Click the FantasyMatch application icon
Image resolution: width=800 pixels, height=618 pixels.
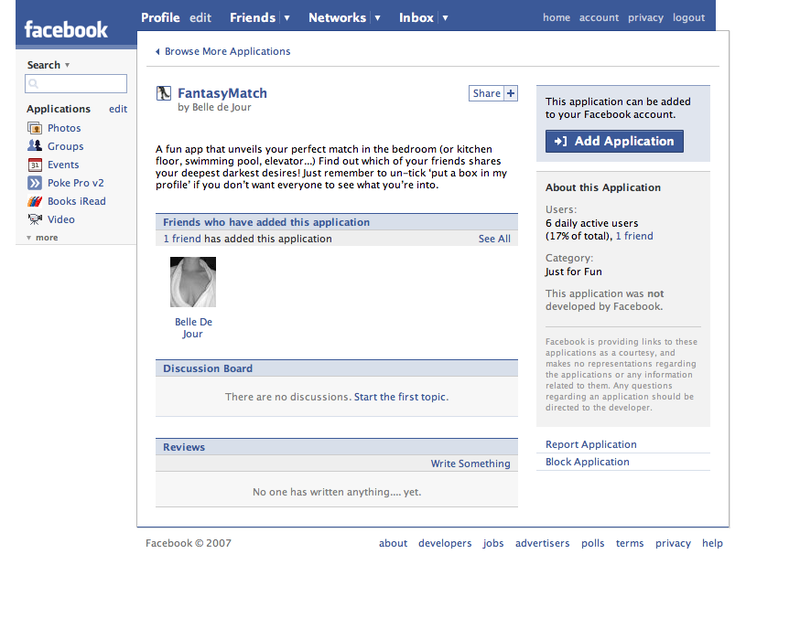(x=164, y=94)
